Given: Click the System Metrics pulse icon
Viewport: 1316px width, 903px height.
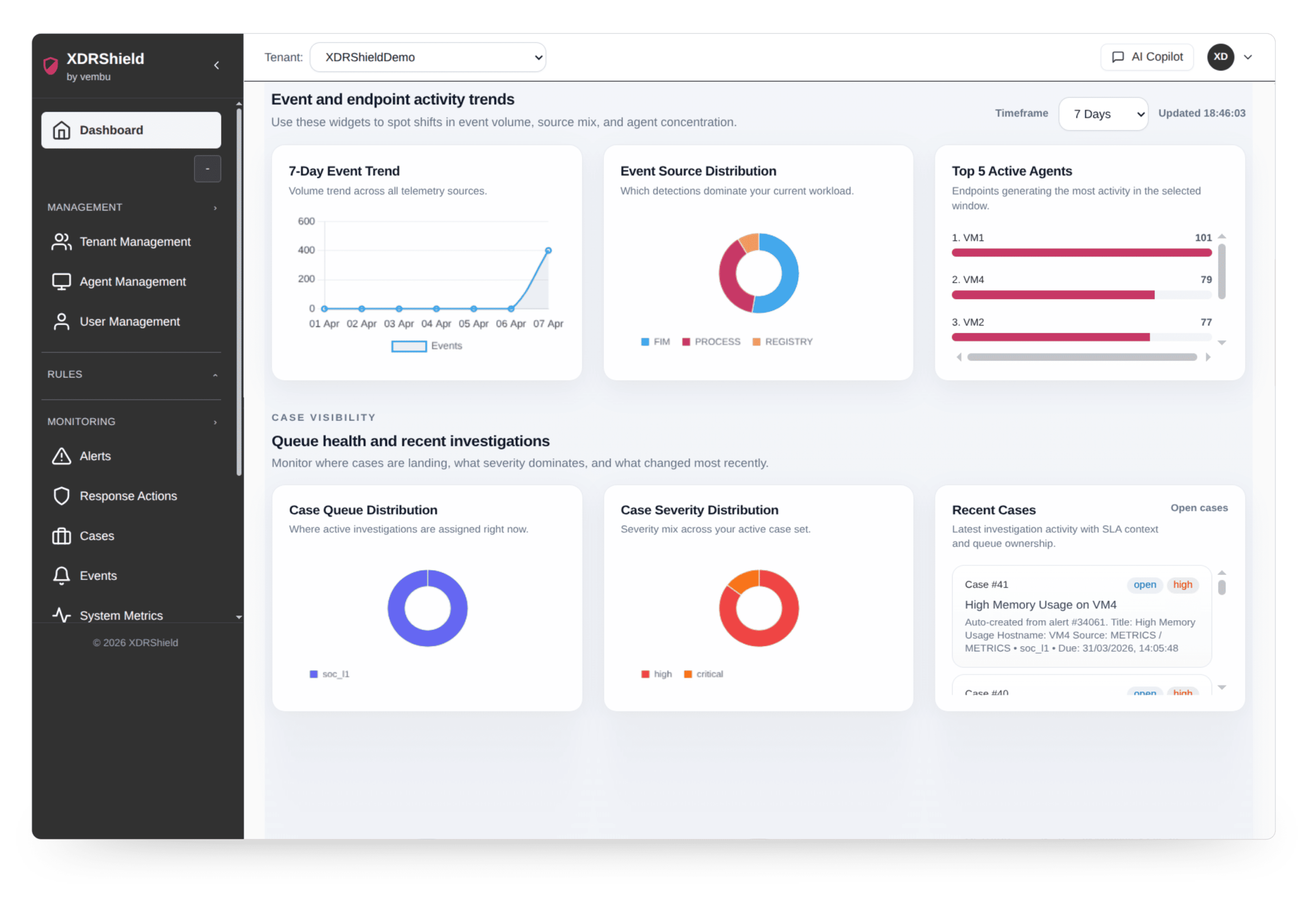Looking at the screenshot, I should 61,615.
